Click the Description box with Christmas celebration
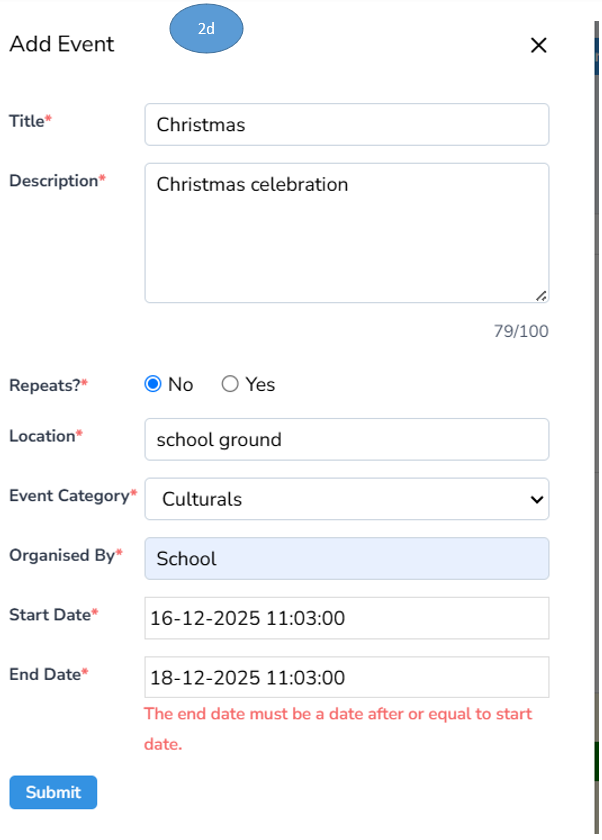602x840 pixels. (346, 232)
